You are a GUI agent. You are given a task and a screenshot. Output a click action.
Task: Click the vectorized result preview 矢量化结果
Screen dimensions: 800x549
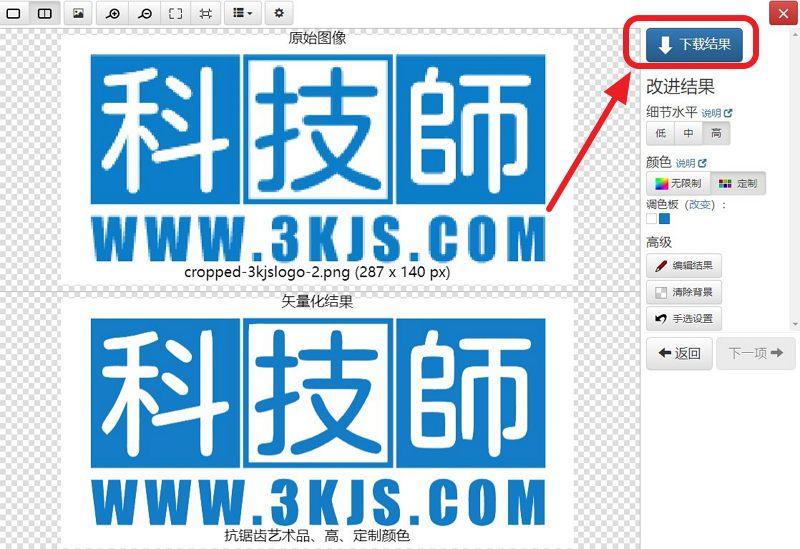318,421
